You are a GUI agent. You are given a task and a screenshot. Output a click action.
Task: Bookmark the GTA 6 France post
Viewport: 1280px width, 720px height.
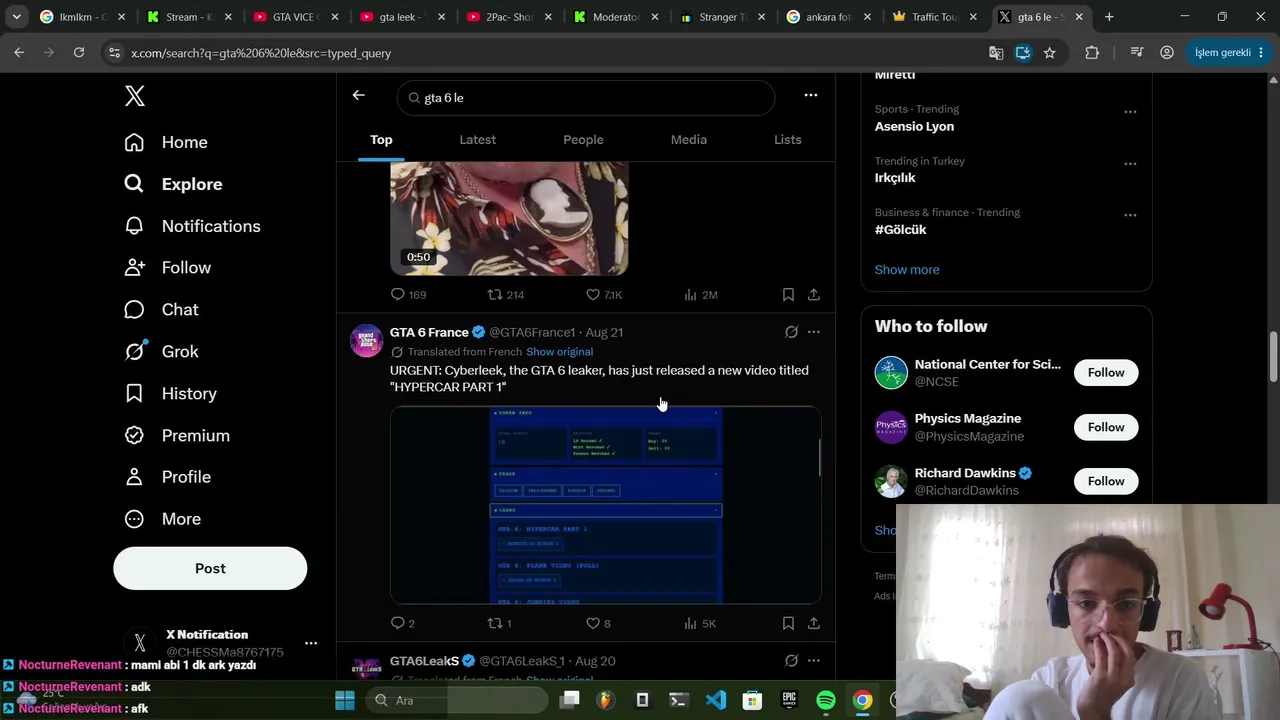[788, 623]
